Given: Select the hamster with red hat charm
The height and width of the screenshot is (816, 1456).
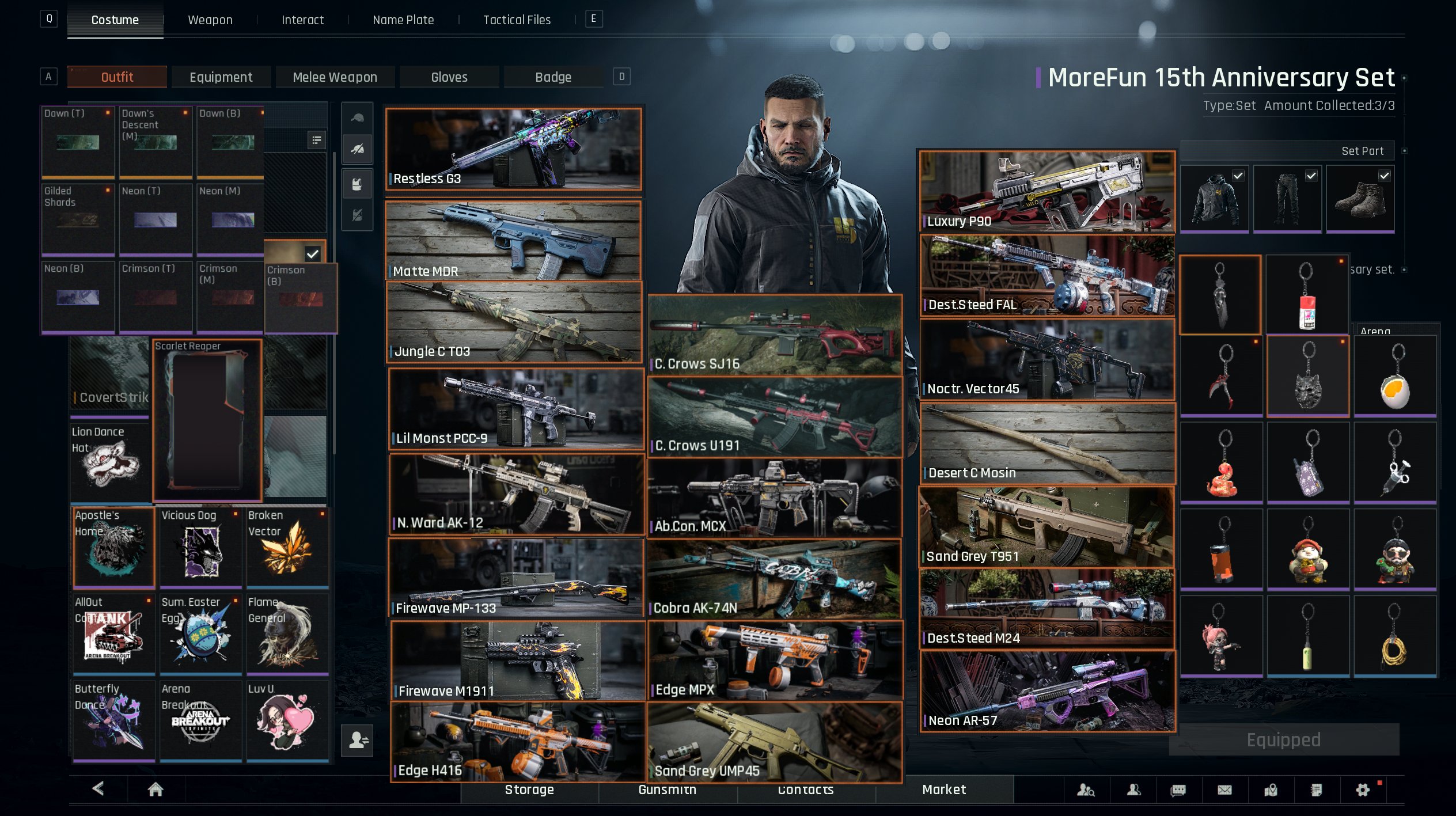Looking at the screenshot, I should coord(1307,549).
